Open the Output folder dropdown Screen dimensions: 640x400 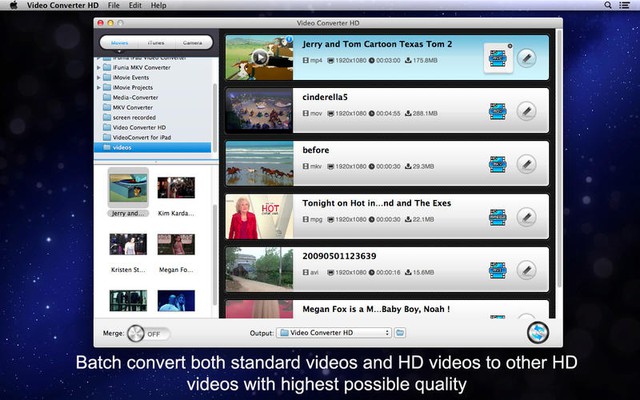pos(334,332)
